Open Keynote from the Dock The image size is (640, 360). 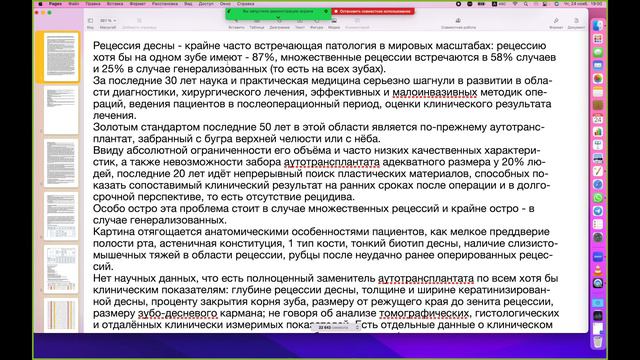pos(598,145)
